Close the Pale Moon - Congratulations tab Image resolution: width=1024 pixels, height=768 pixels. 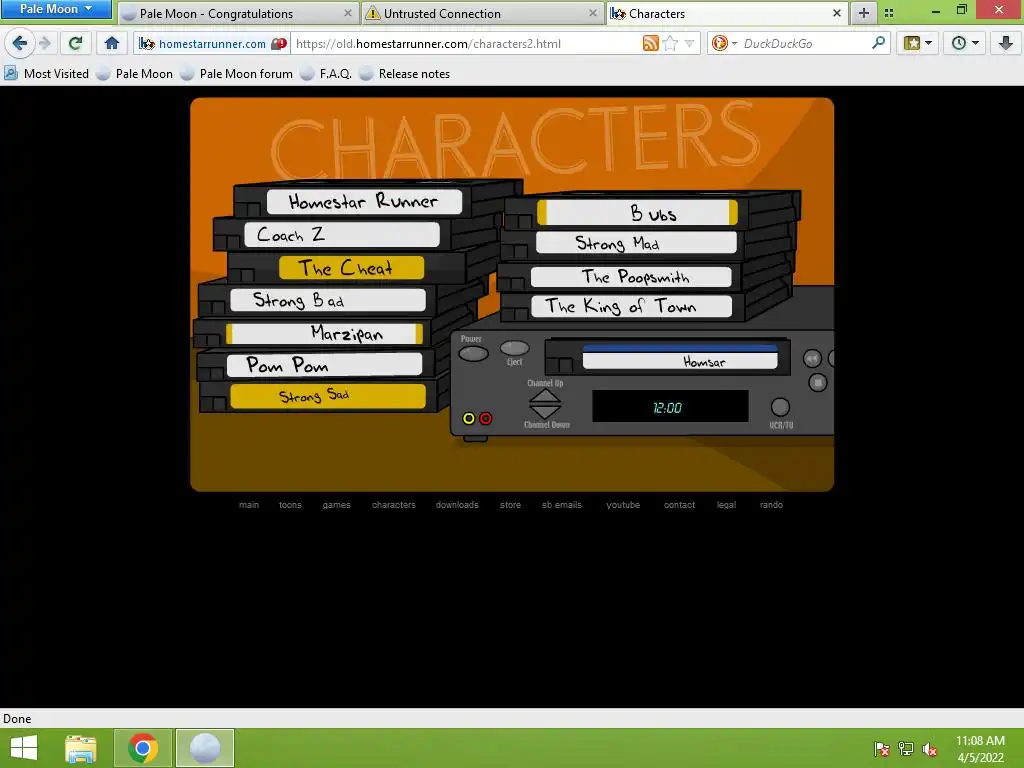pyautogui.click(x=347, y=13)
